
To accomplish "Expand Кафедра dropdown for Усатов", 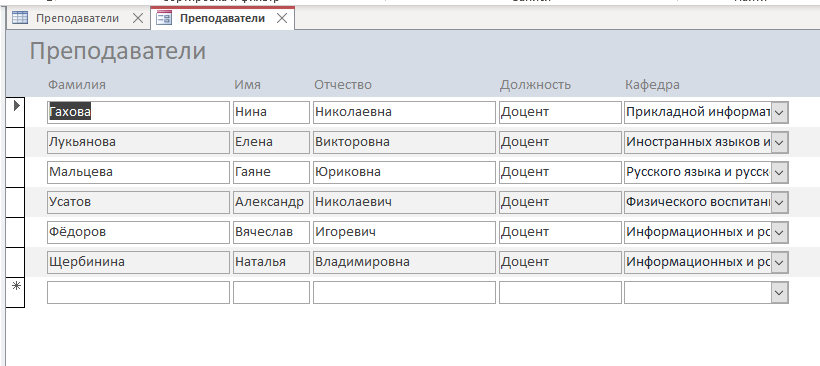I will click(x=779, y=202).
